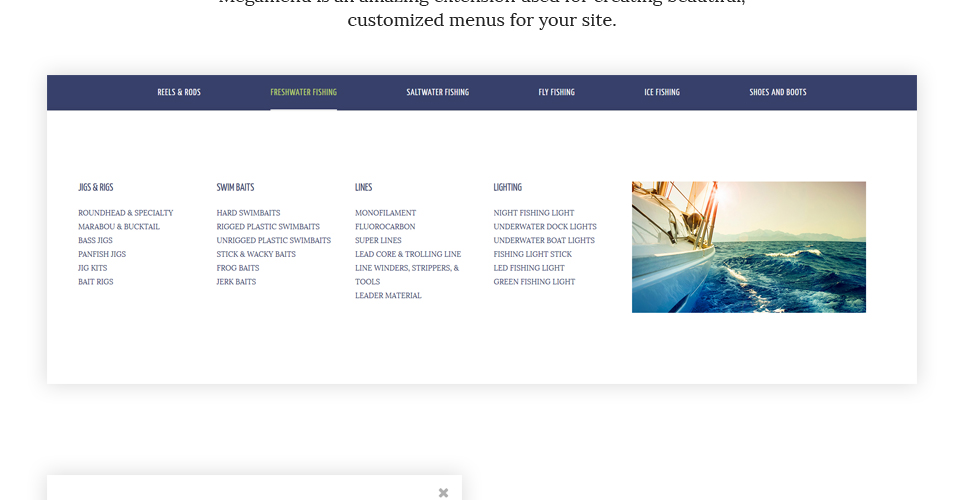The image size is (965, 500).
Task: Go to Frog Baits category
Action: [x=238, y=268]
